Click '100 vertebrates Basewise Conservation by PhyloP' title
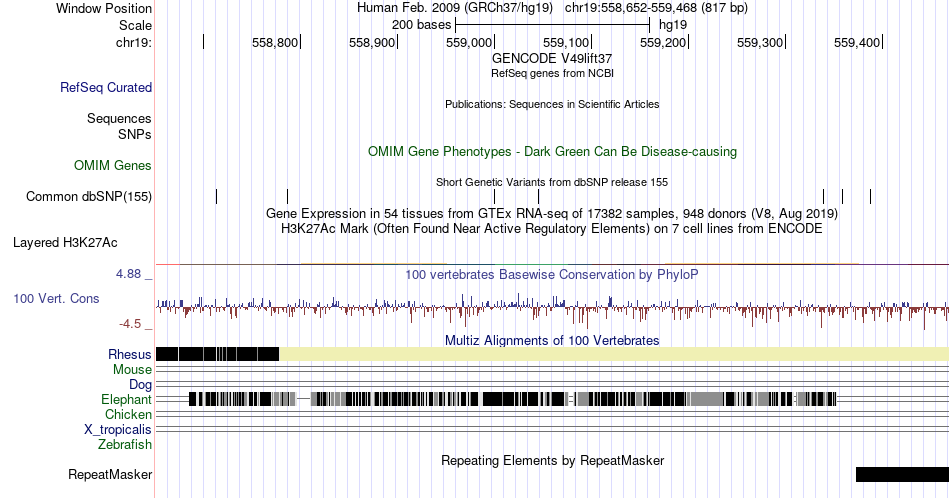The height and width of the screenshot is (498, 950). (552, 274)
